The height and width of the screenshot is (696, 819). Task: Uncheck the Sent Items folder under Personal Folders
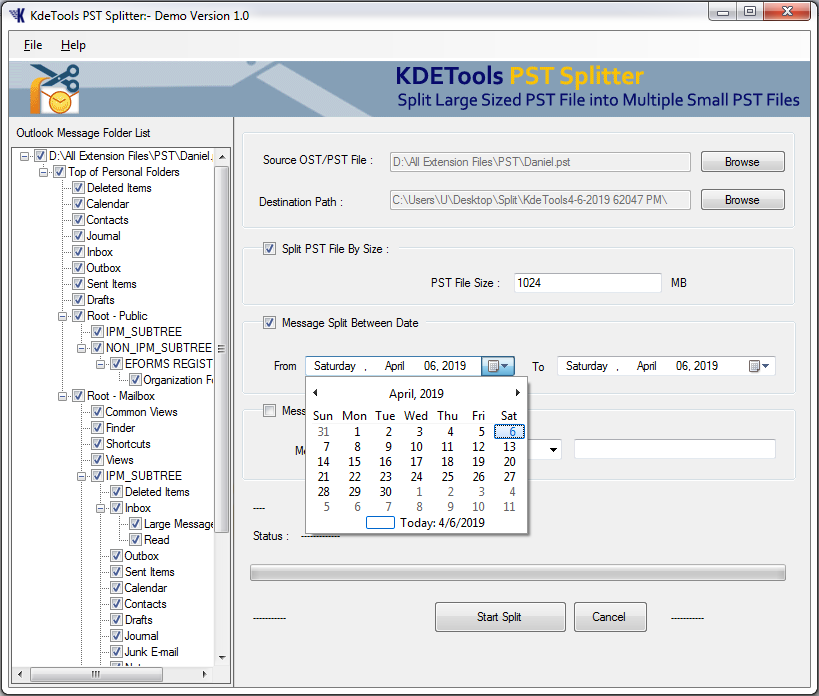(78, 284)
